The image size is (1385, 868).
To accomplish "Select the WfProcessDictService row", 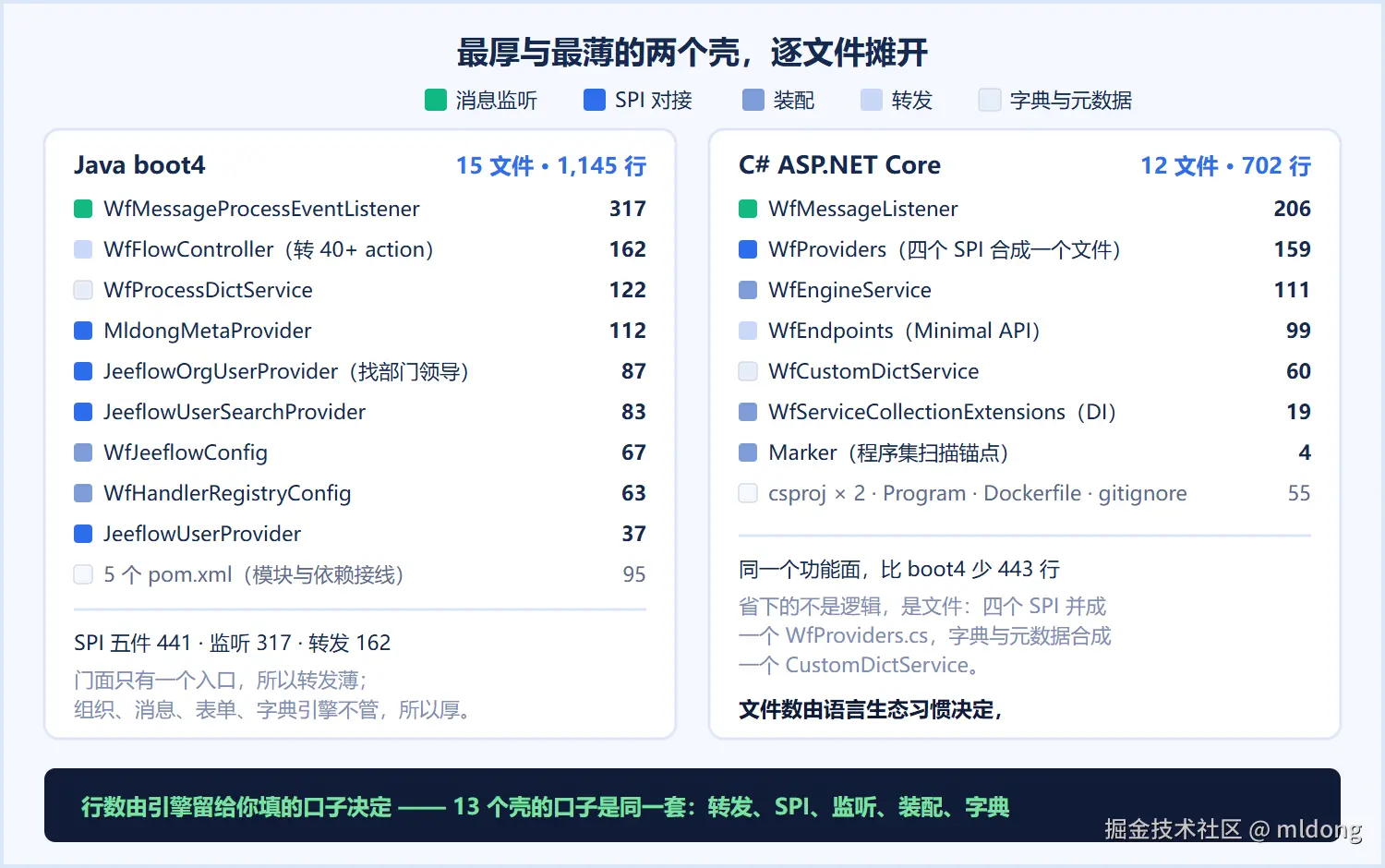I will pyautogui.click(x=360, y=290).
